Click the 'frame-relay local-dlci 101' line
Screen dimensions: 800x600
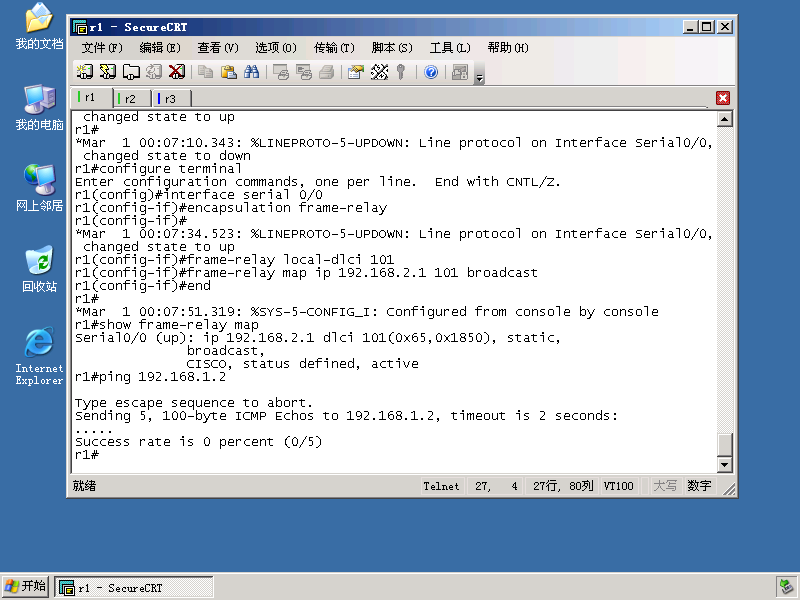coord(234,260)
